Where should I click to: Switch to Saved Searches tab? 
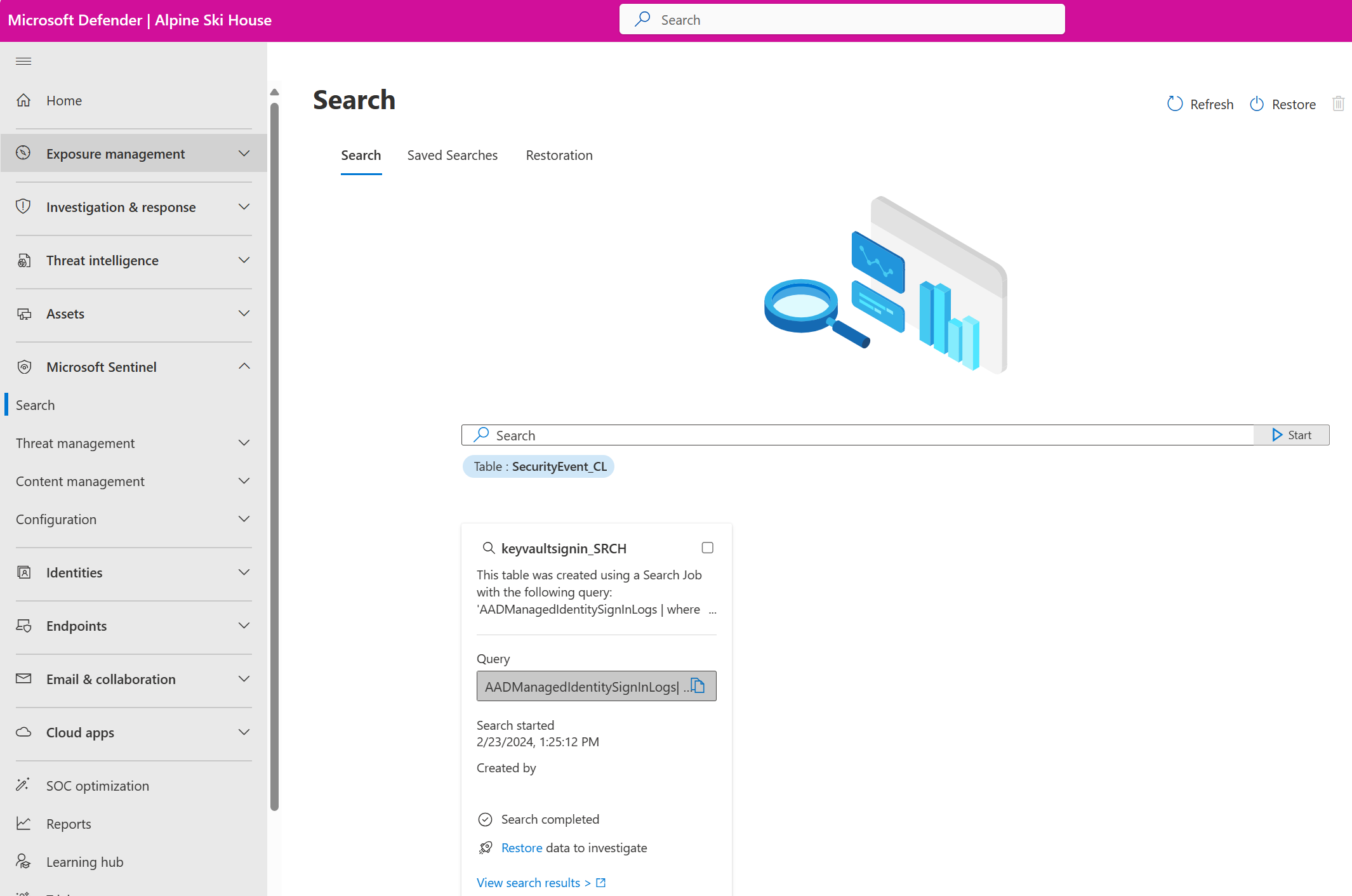tap(452, 155)
